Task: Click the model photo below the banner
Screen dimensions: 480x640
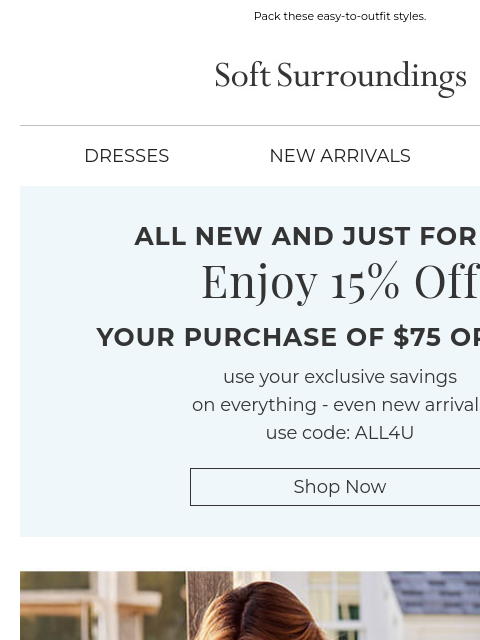Action: (x=250, y=606)
